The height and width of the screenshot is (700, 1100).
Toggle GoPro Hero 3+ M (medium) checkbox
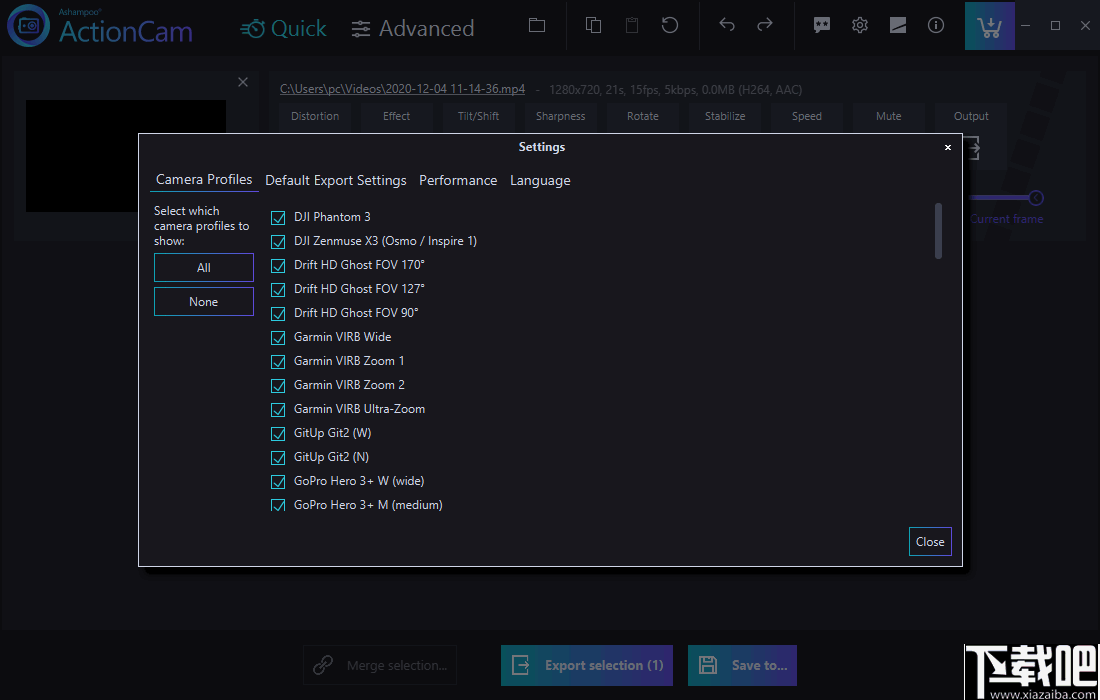(279, 504)
